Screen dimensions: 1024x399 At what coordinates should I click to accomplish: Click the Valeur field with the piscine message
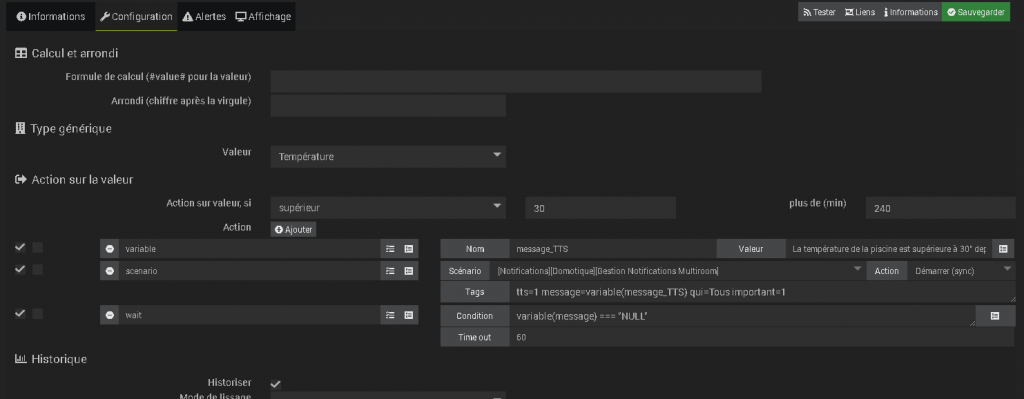889,249
